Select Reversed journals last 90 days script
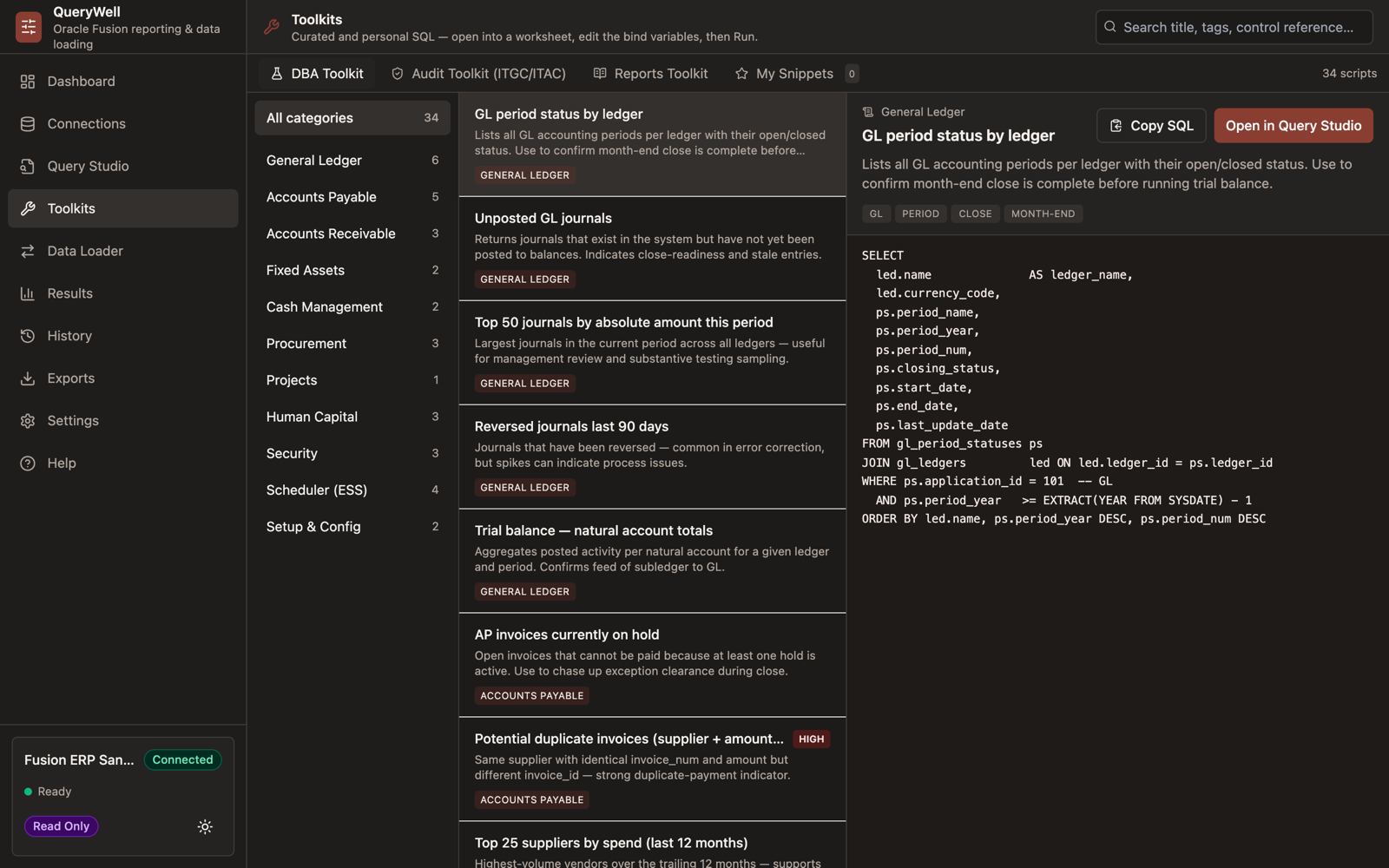 tap(652, 457)
